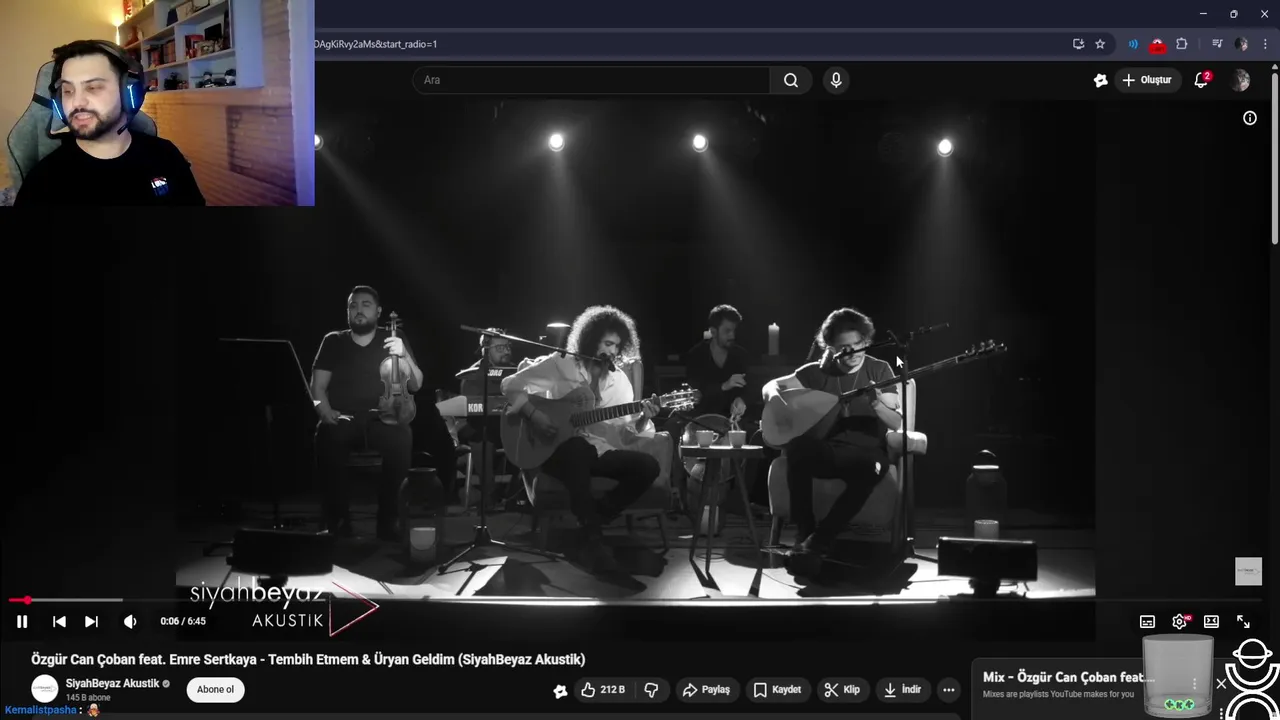Minimize the browser window
This screenshot has height=720, width=1280.
1203,14
